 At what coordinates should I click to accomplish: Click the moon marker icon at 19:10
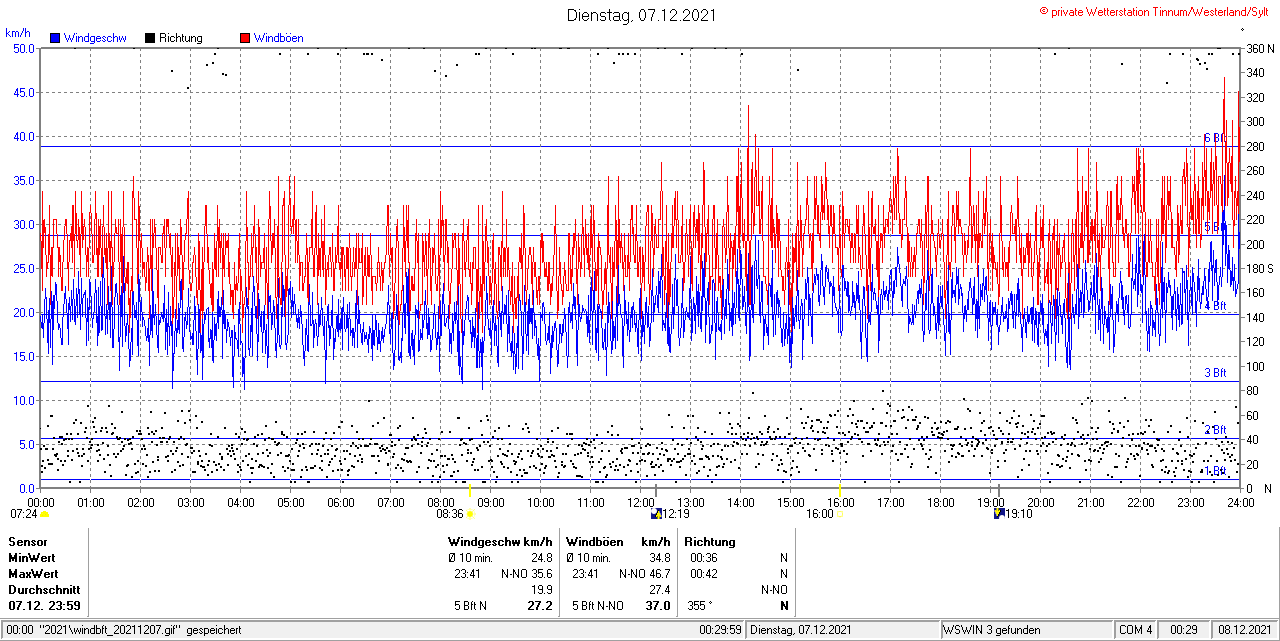tap(999, 514)
